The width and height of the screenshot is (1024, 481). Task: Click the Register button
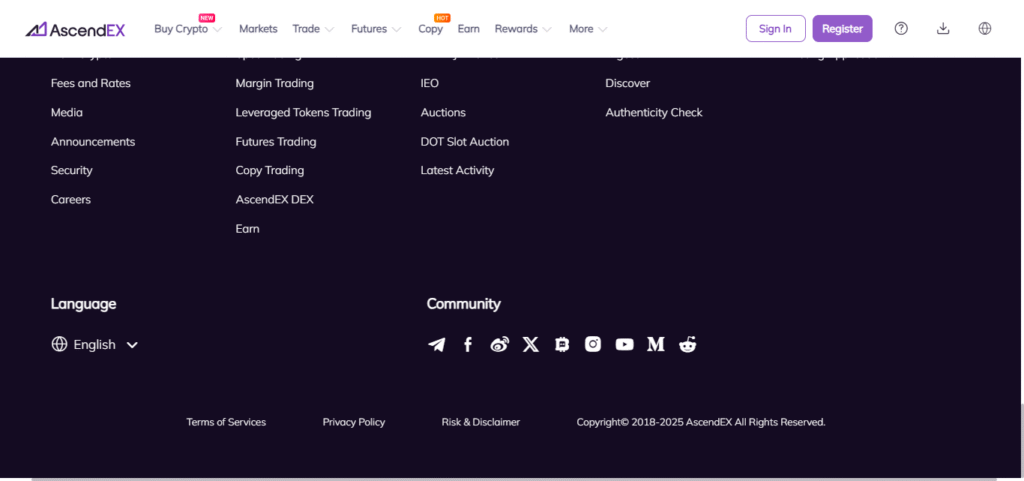coord(842,29)
